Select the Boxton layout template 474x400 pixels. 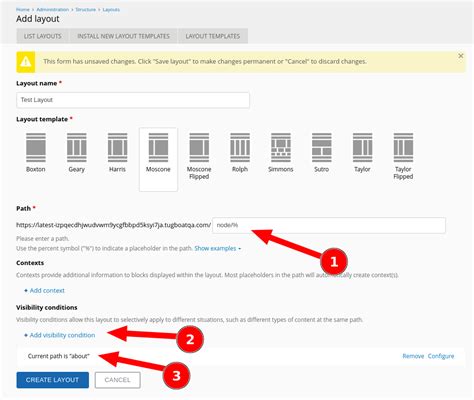[x=36, y=153]
